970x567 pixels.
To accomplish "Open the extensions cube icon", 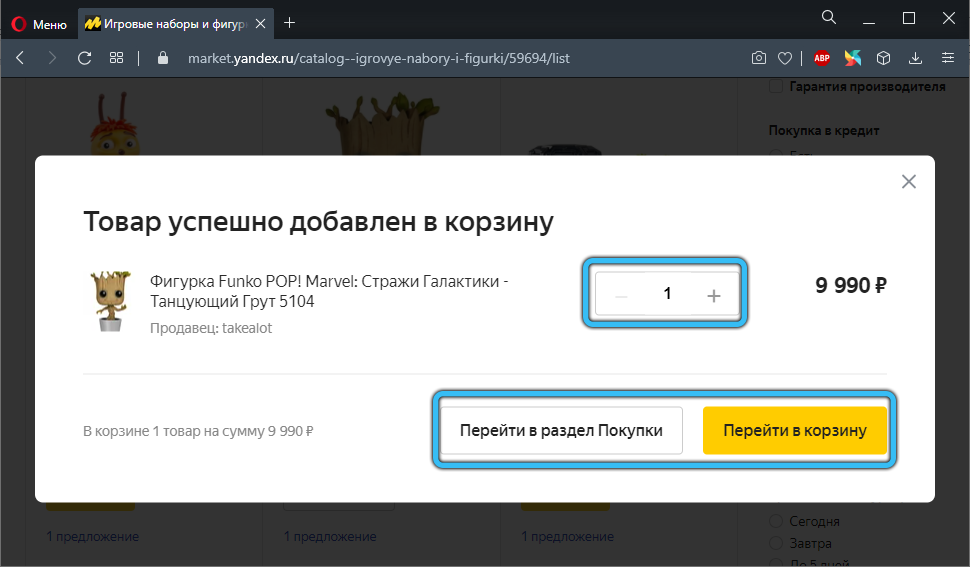I will 883,58.
